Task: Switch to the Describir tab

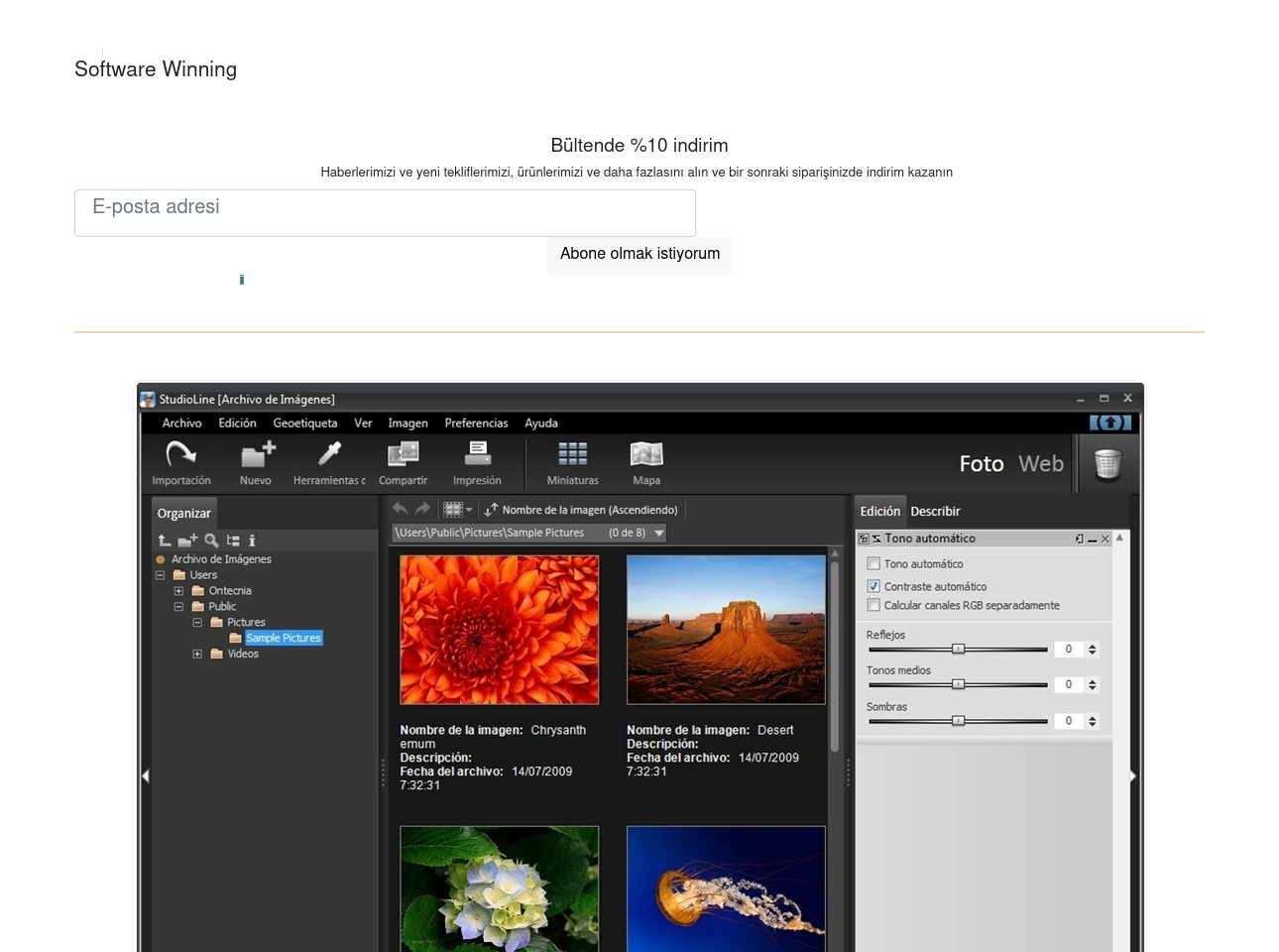Action: click(935, 512)
